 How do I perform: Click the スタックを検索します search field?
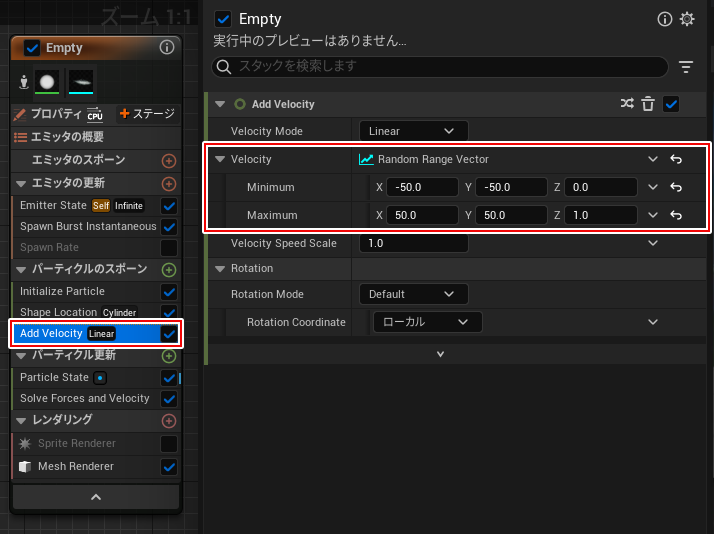[x=440, y=67]
